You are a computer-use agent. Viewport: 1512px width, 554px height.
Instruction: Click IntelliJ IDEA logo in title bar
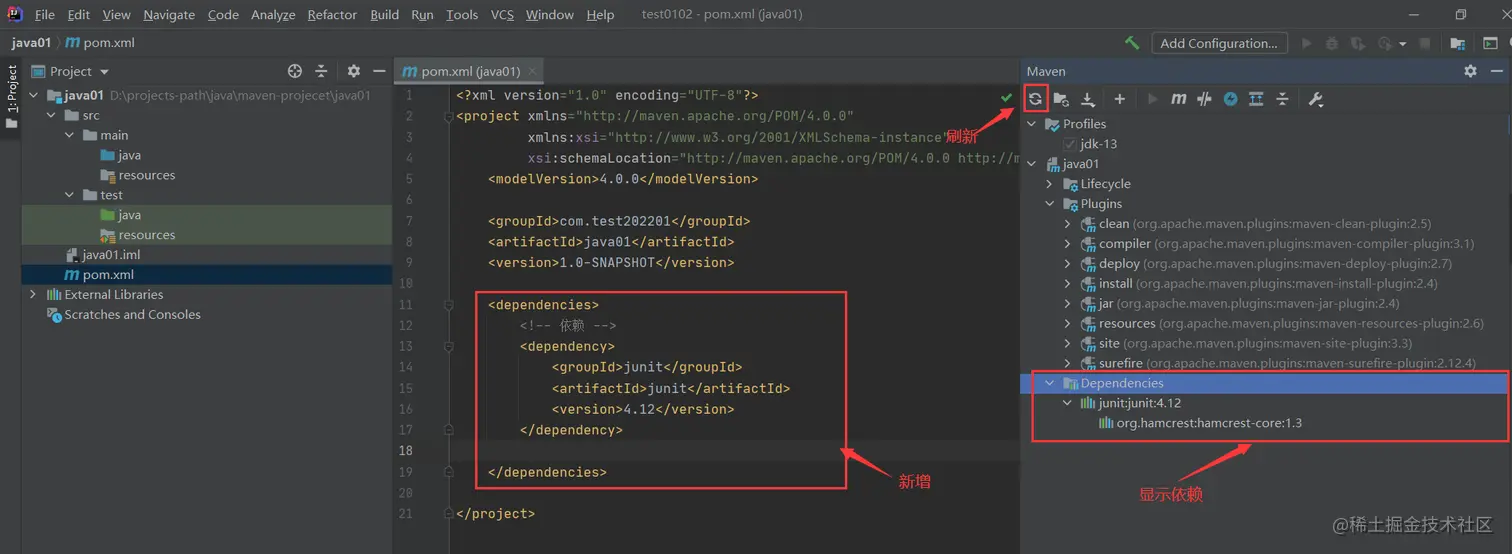point(15,14)
